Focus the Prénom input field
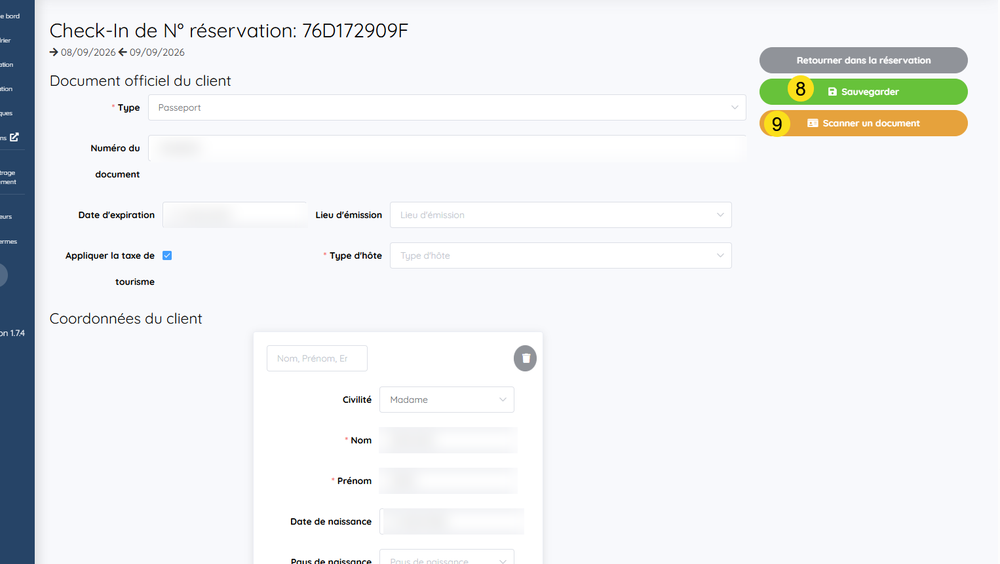Screen dimensions: 1000x564 click(x=448, y=480)
